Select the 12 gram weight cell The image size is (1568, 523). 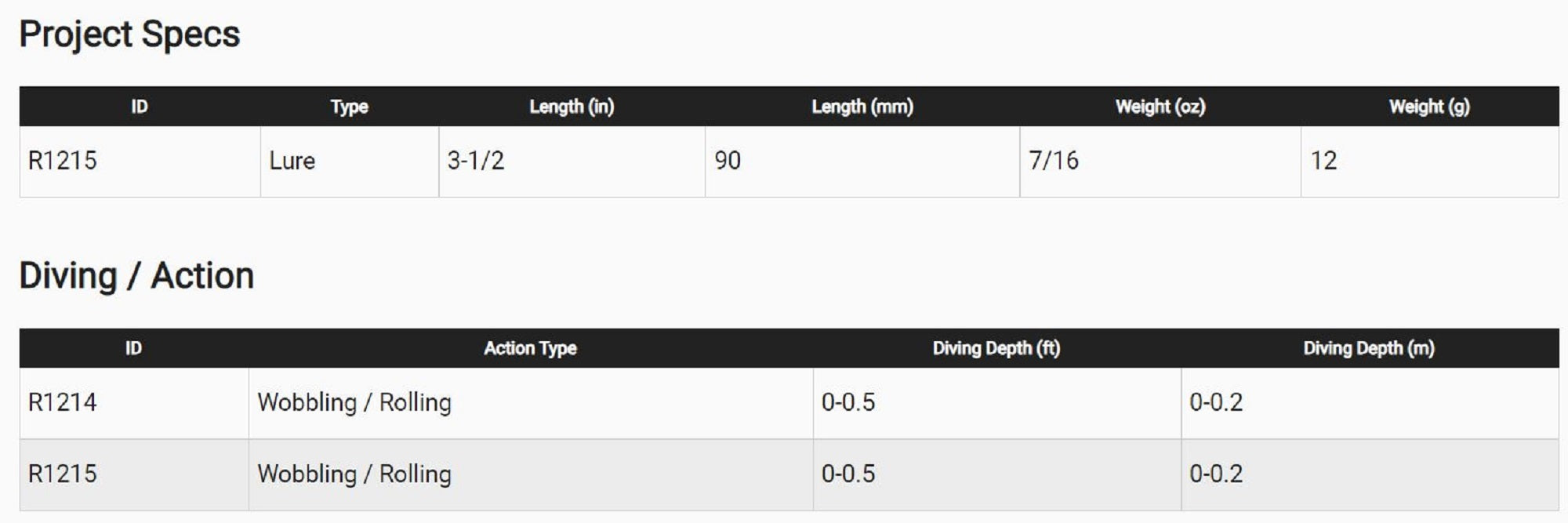1324,161
